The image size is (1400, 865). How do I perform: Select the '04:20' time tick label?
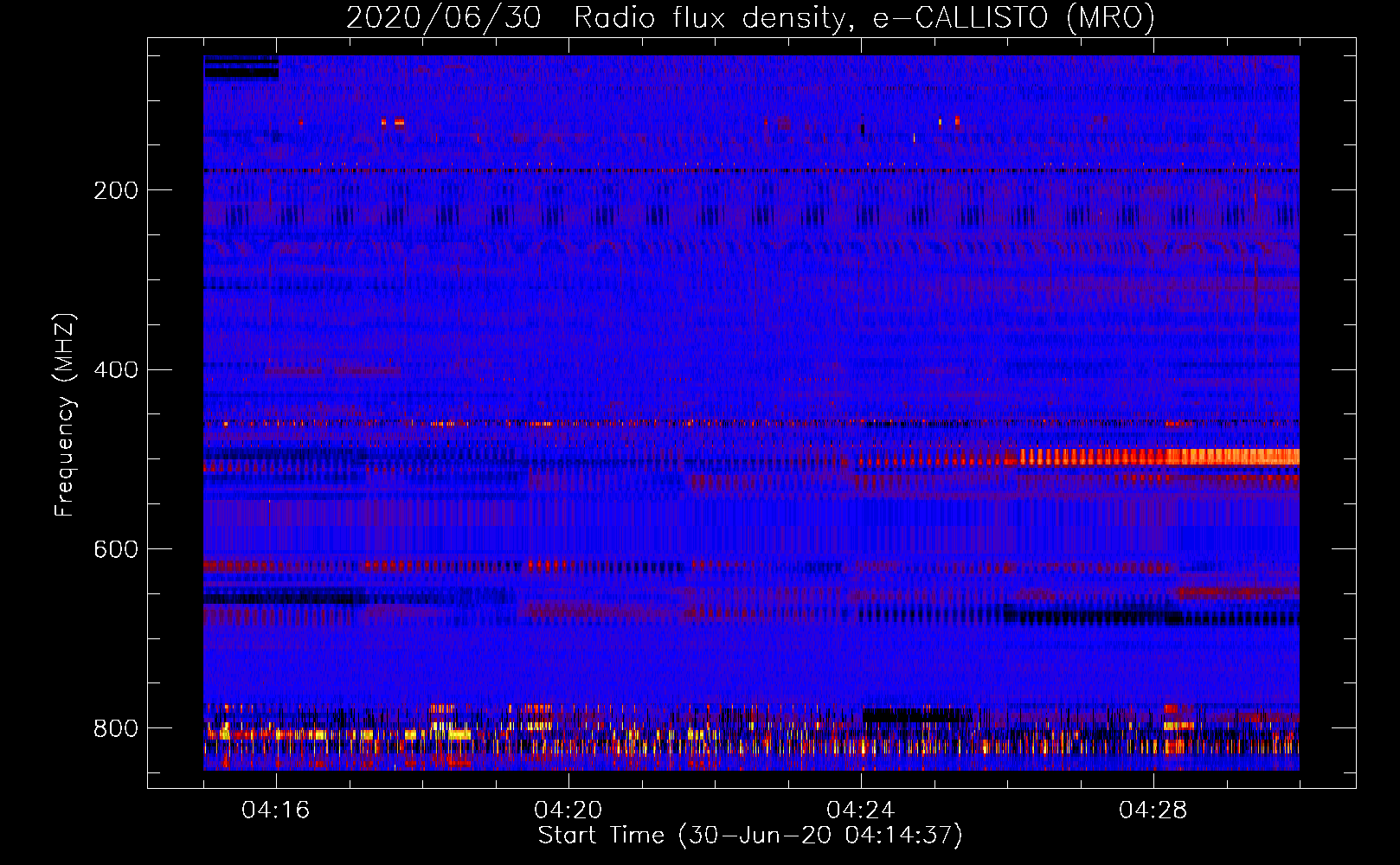(568, 811)
